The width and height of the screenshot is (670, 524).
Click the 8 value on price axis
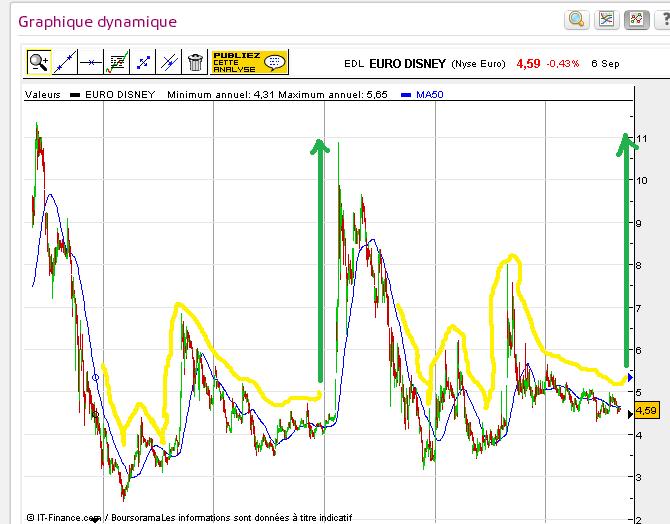pos(639,265)
